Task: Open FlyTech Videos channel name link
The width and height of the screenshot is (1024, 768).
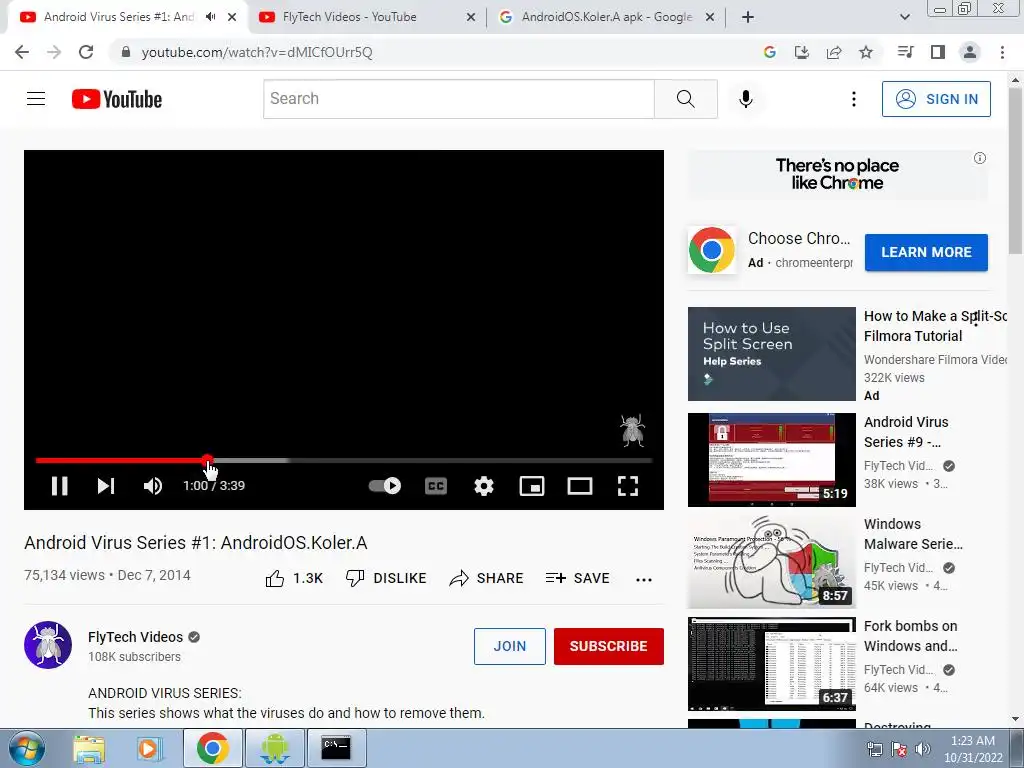Action: coord(135,637)
